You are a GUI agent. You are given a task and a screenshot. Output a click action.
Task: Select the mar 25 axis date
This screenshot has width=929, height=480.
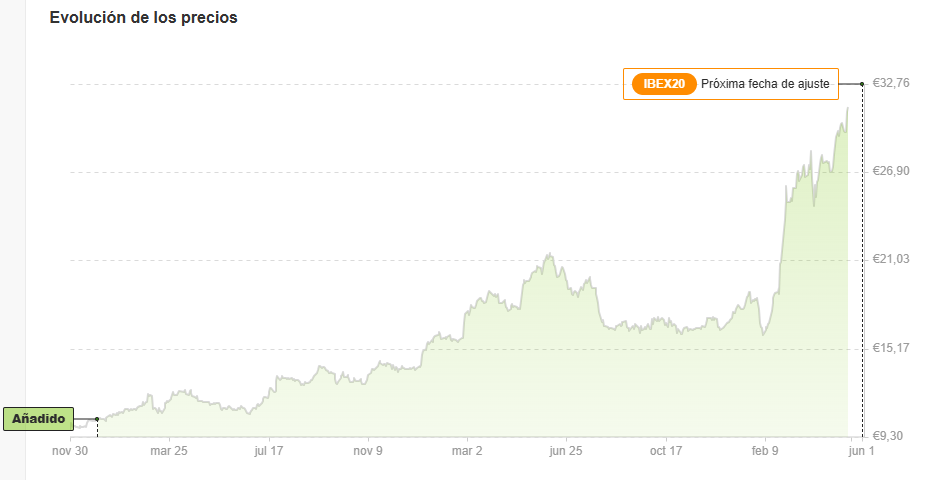[169, 451]
